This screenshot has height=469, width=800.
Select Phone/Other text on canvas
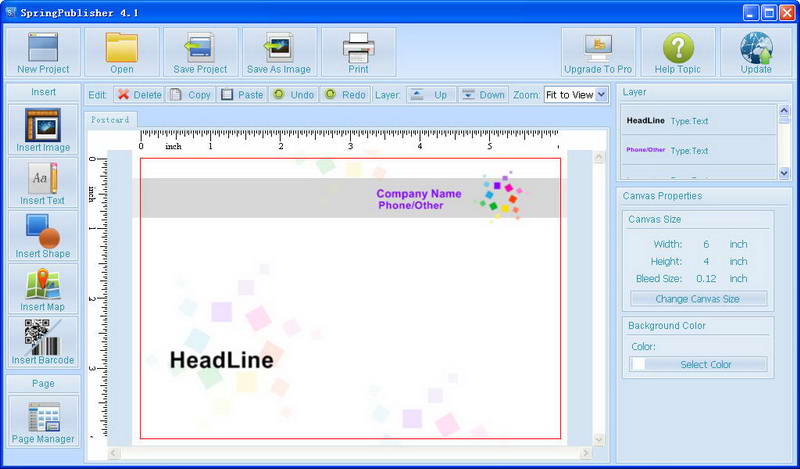(x=411, y=205)
